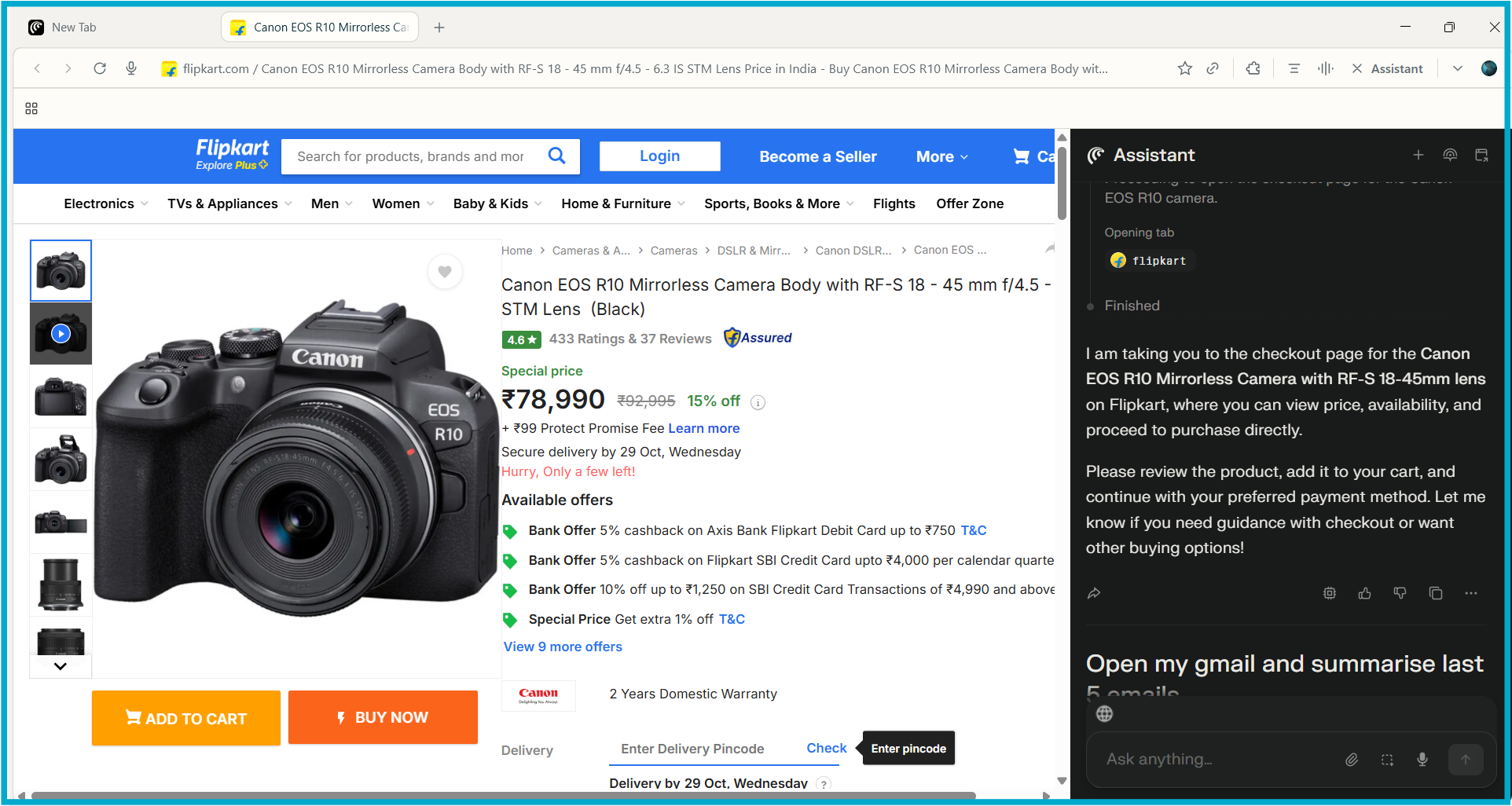
Task: Open View 9 more offers link
Action: coord(563,647)
